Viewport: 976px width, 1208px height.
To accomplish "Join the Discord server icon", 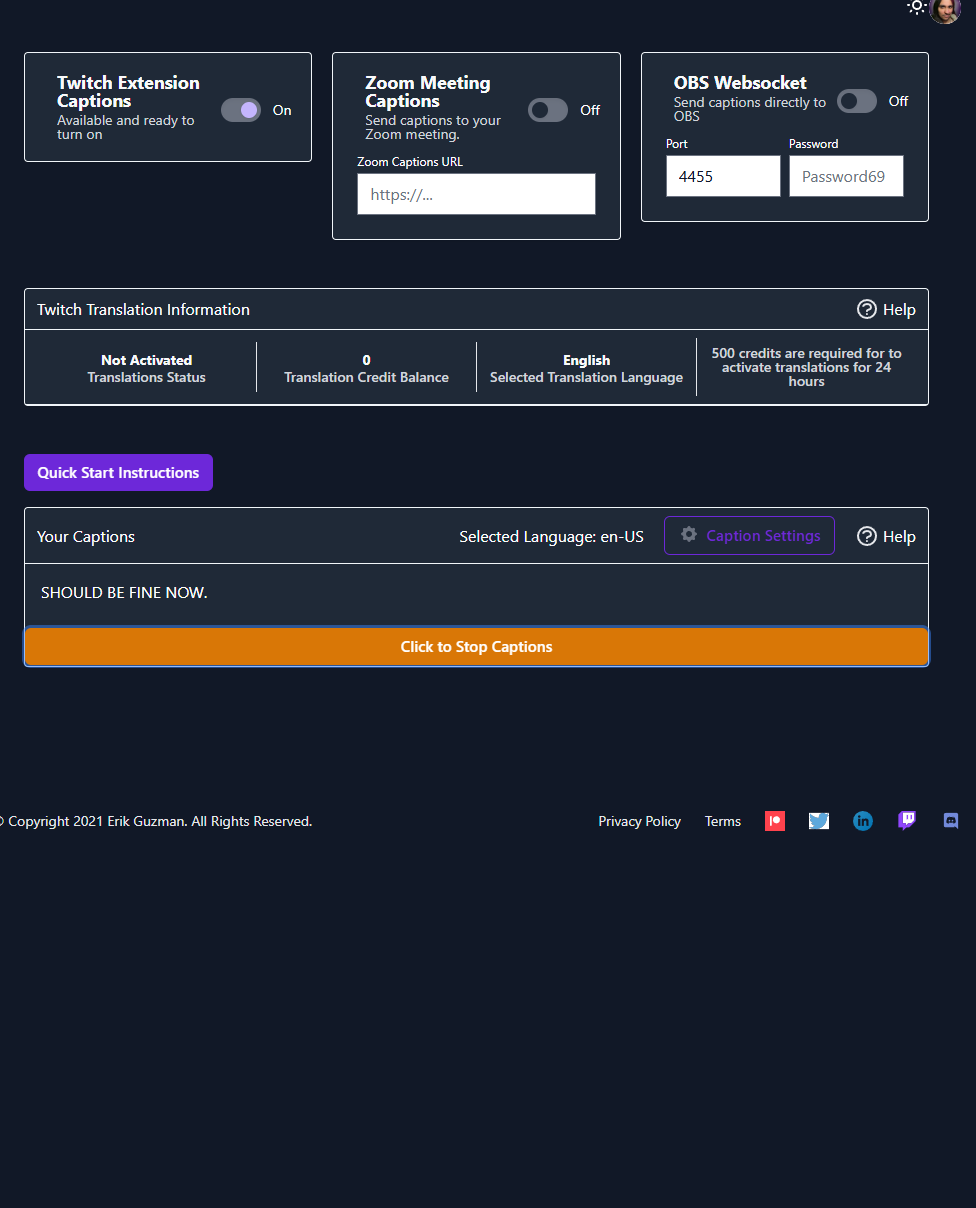I will [951, 821].
